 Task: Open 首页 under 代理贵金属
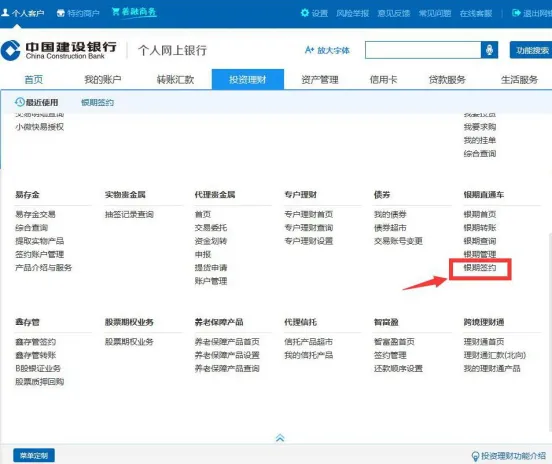(203, 214)
